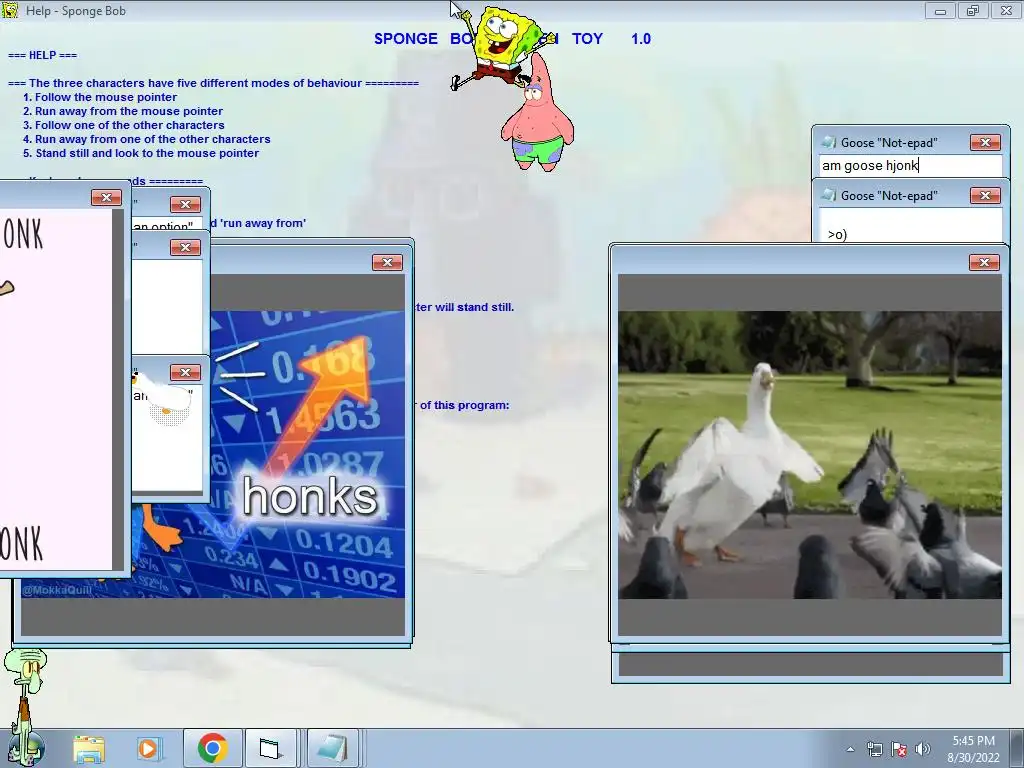Viewport: 1024px width, 768px height.
Task: Click the 'honks' stock chart meme image
Action: (x=307, y=455)
